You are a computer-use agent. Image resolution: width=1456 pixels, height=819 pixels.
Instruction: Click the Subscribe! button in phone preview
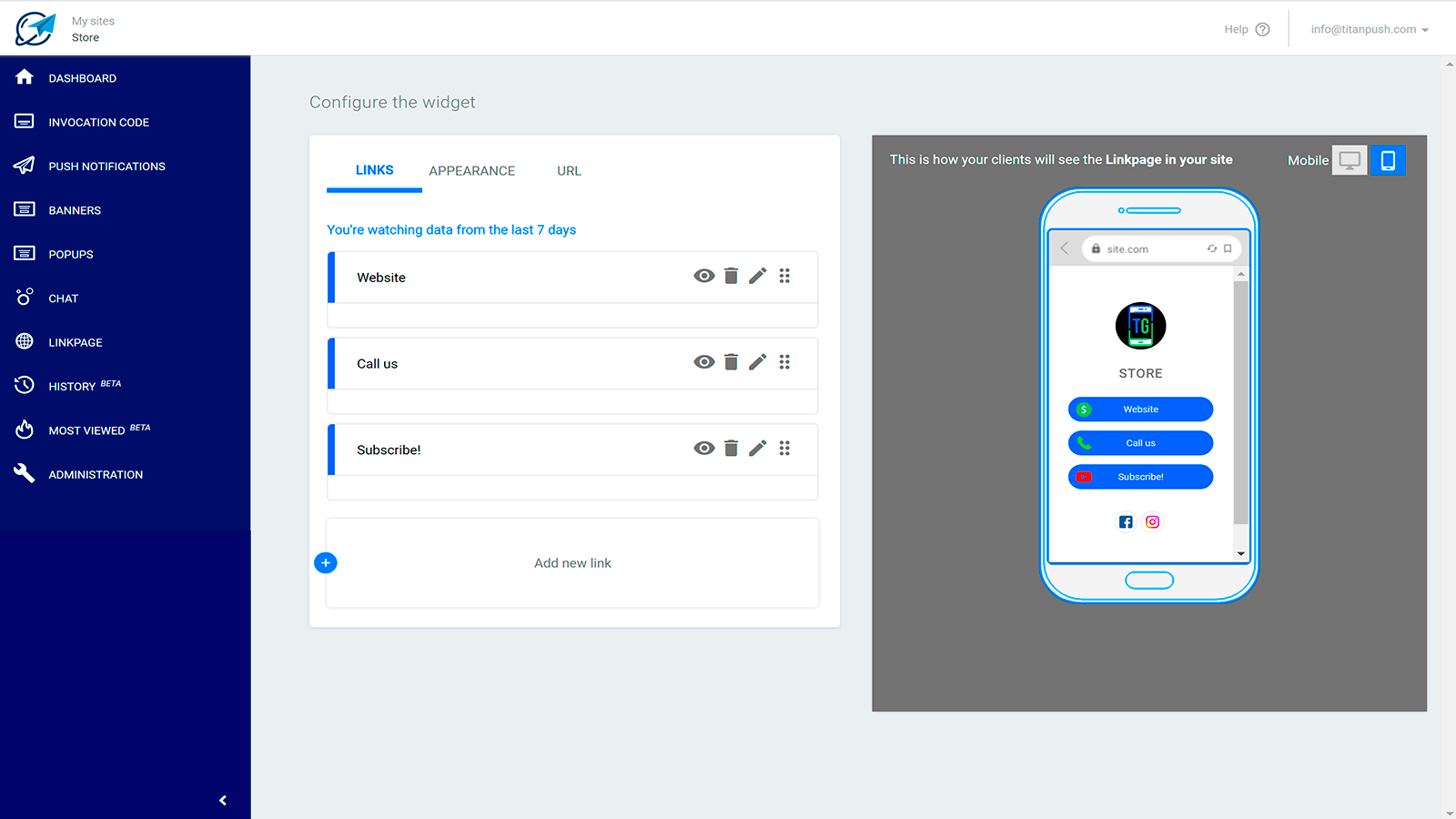(1140, 477)
